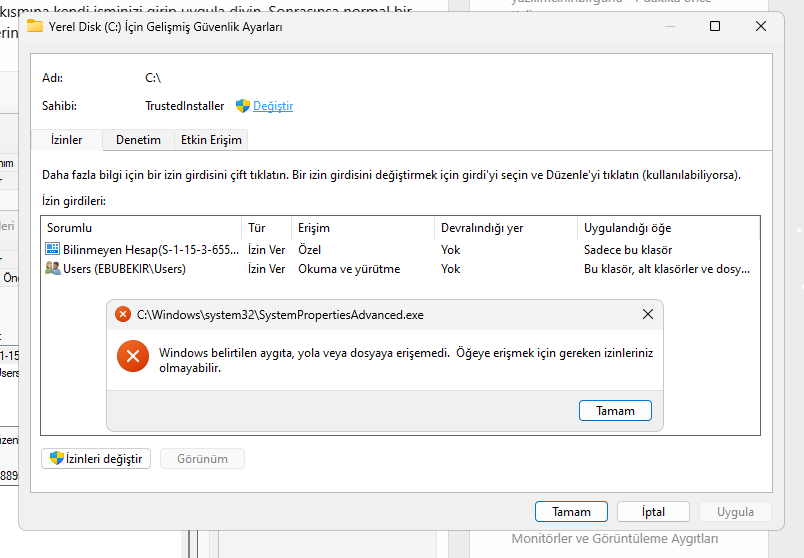Click the unknown account icon in list

(x=52, y=249)
